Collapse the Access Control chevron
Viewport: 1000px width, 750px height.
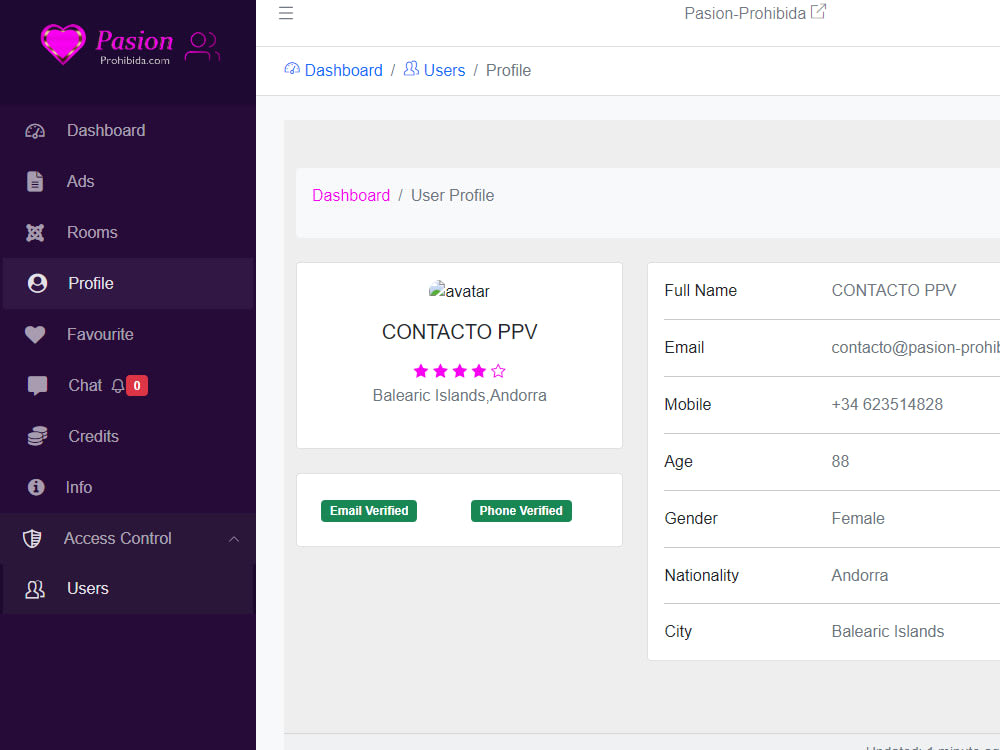point(234,539)
